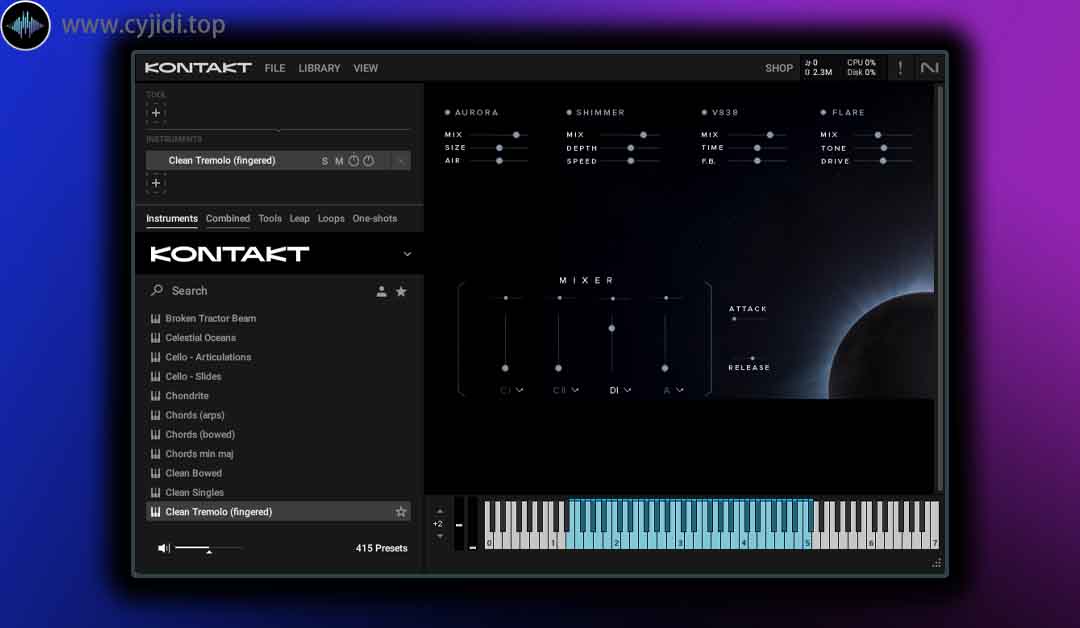Viewport: 1080px width, 628px height.
Task: Click piano icon next to Clean Bowed
Action: (x=156, y=473)
